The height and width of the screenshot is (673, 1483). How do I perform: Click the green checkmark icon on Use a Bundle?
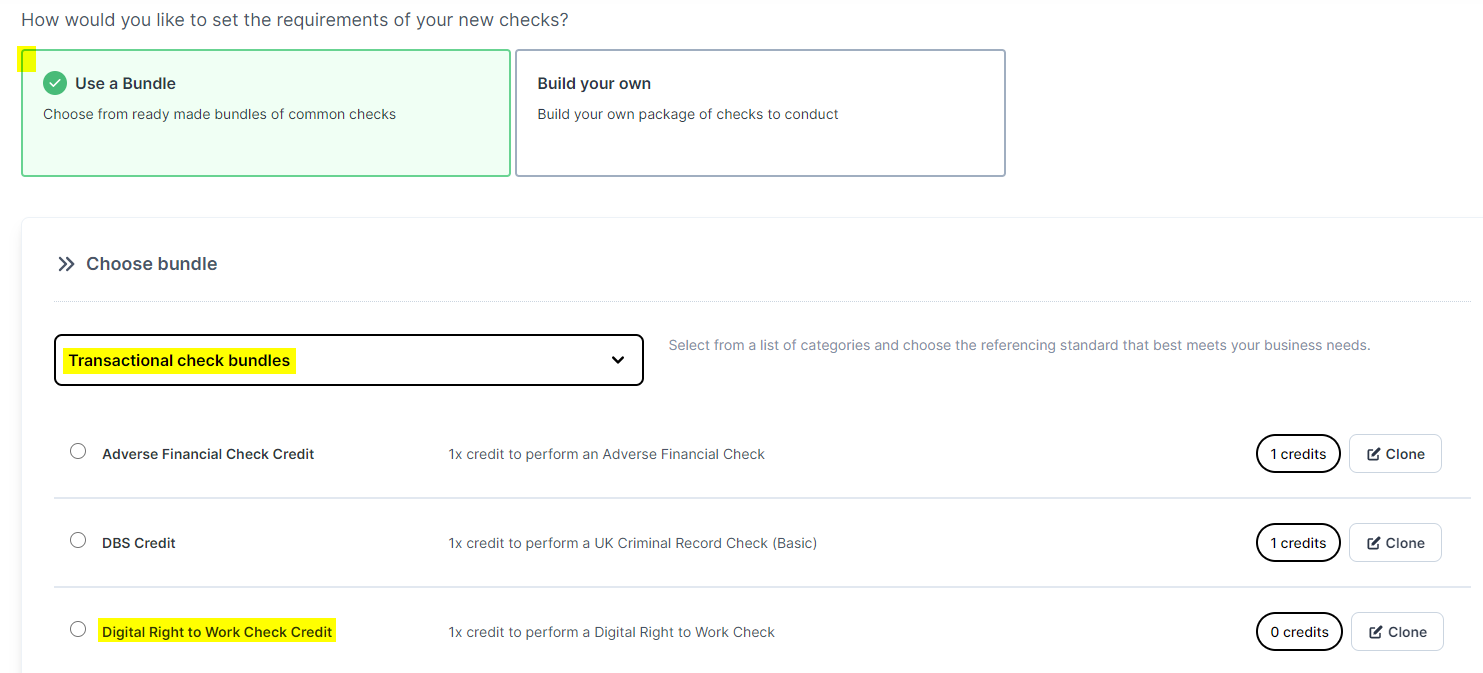55,84
